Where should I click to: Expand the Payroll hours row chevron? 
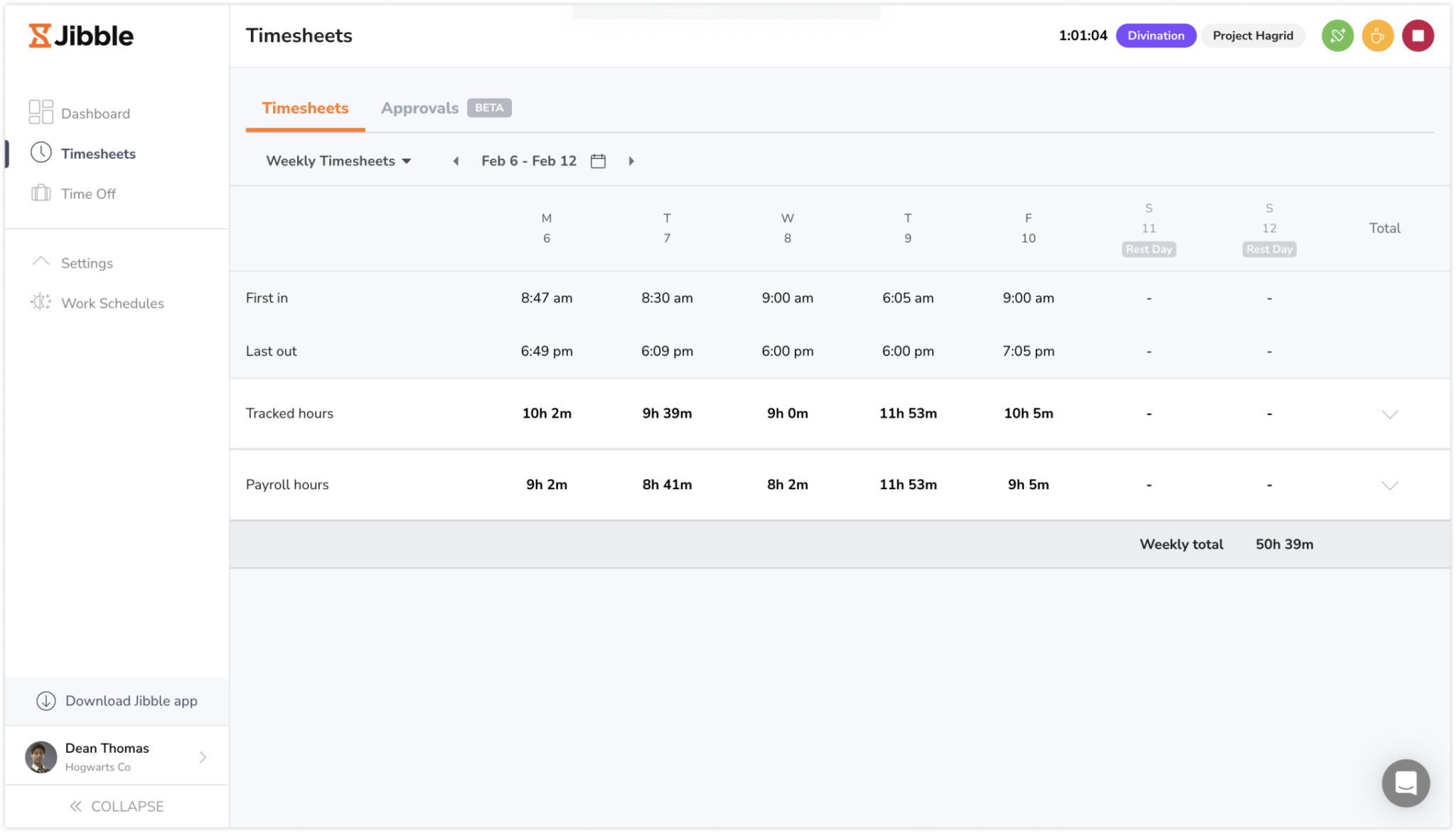pos(1391,486)
